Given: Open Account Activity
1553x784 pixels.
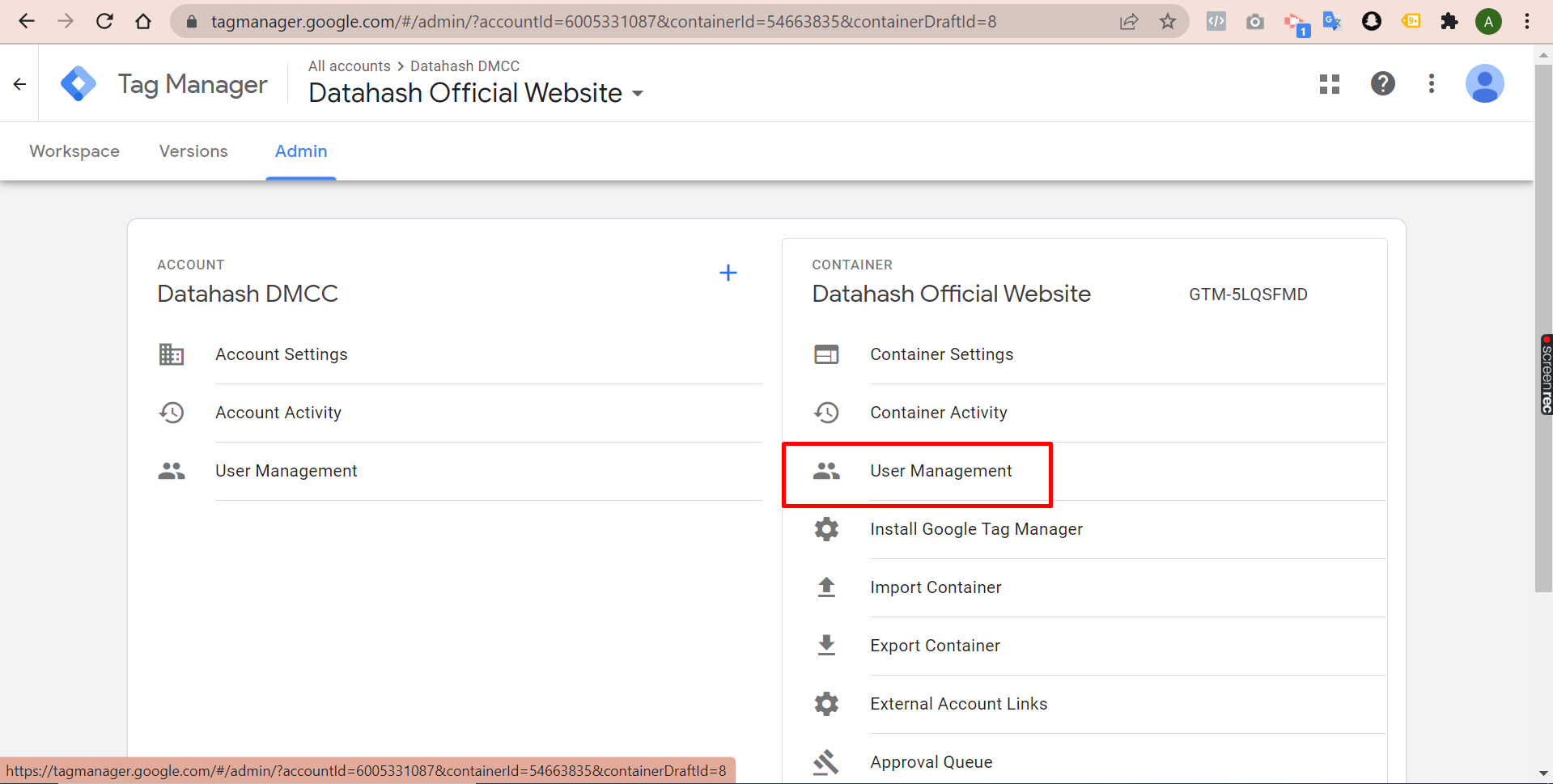Looking at the screenshot, I should pyautogui.click(x=278, y=413).
